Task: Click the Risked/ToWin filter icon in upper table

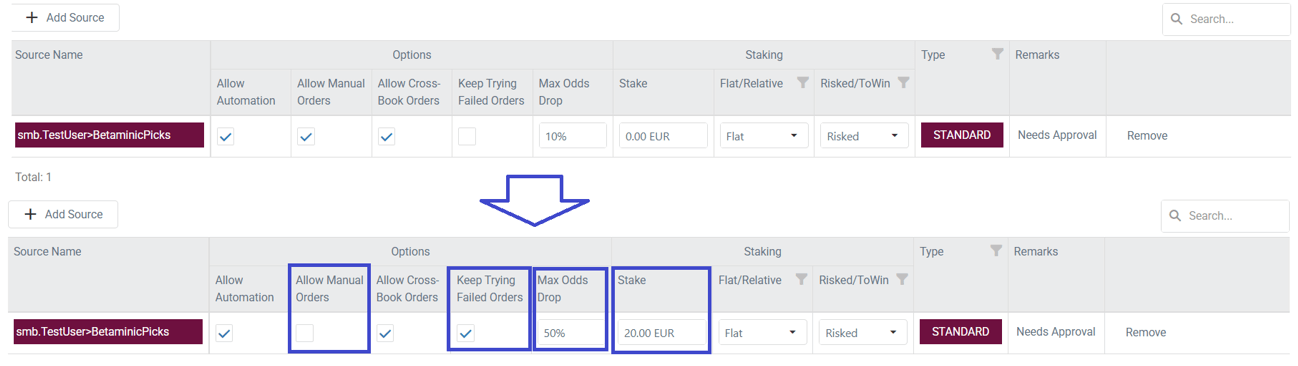Action: click(x=904, y=83)
